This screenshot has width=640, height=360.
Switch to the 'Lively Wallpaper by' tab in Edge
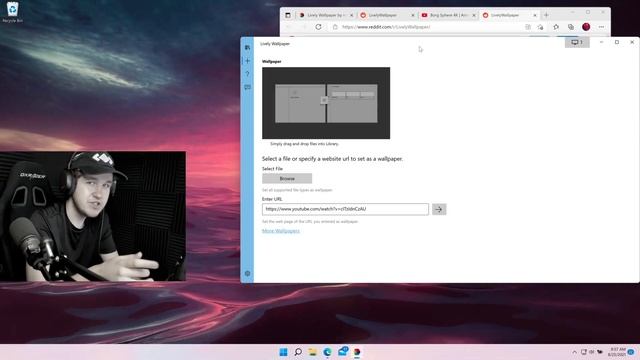(325, 15)
